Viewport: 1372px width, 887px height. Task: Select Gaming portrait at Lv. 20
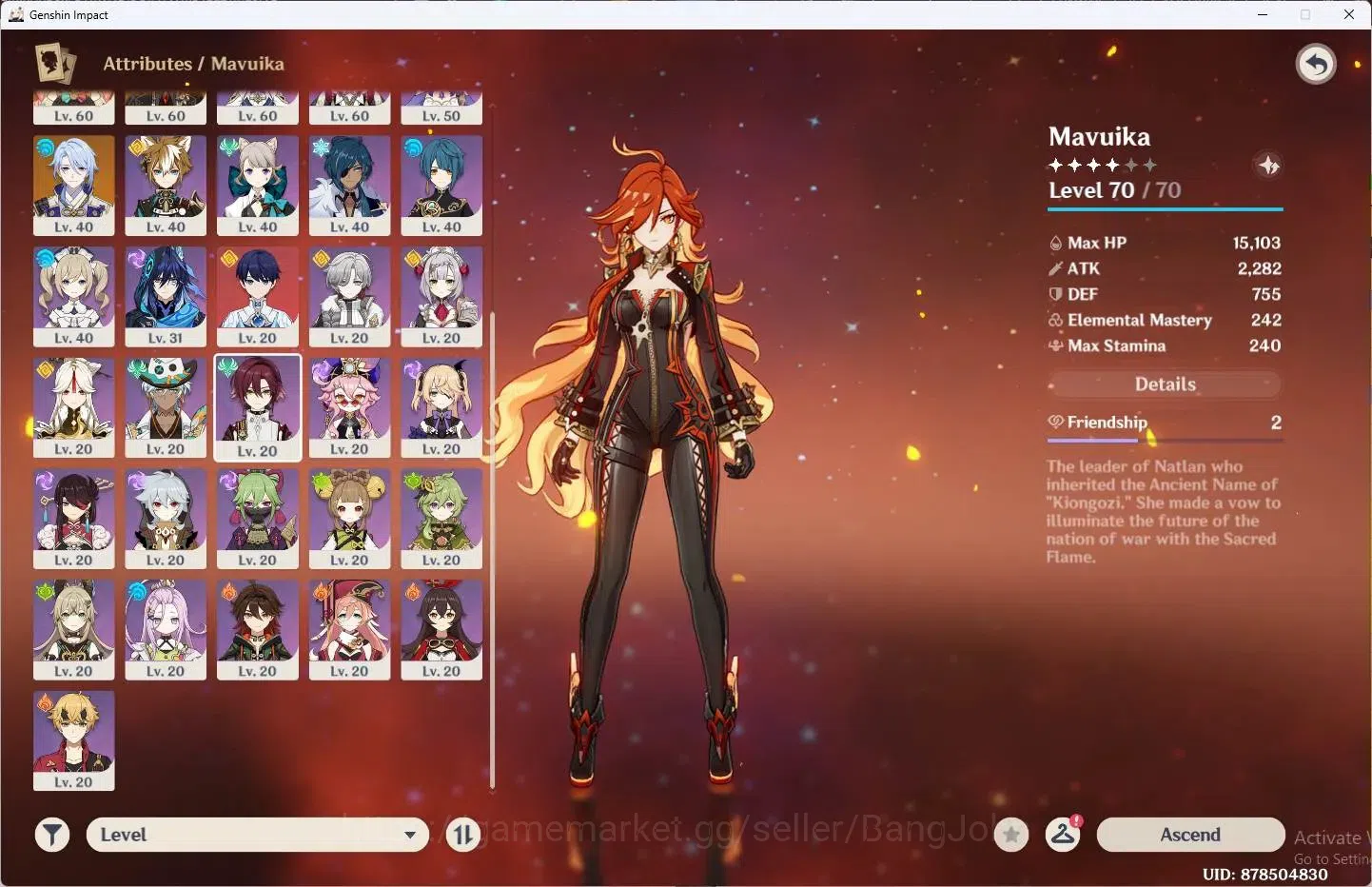[x=258, y=630]
